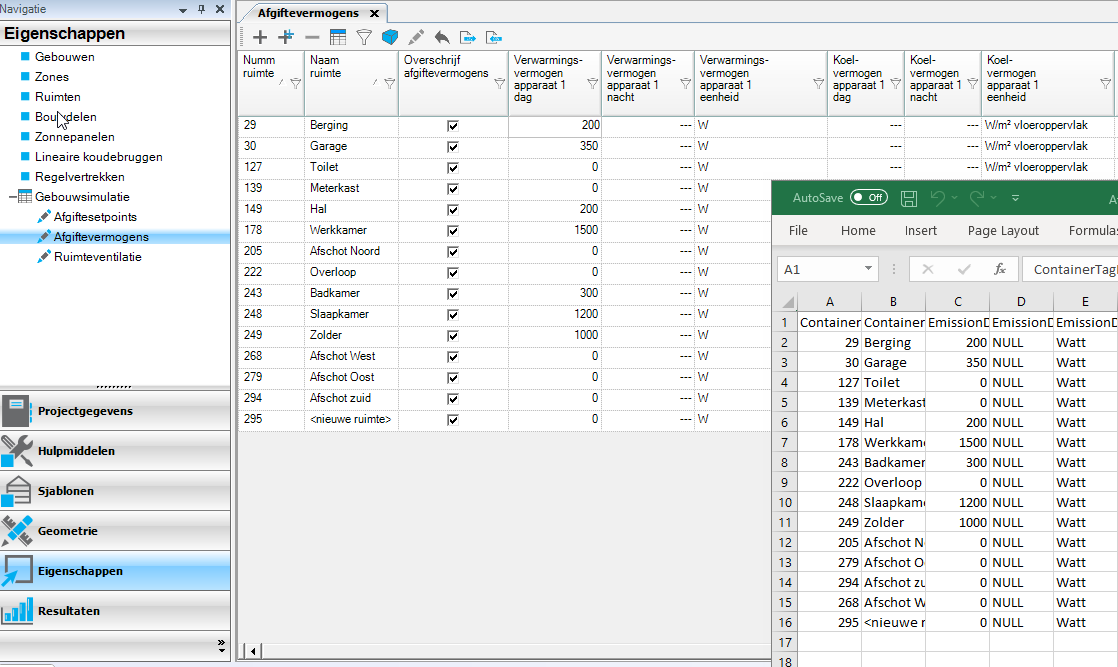The width and height of the screenshot is (1118, 667).
Task: Toggle the Excel AutoSave switch
Action: (x=868, y=198)
